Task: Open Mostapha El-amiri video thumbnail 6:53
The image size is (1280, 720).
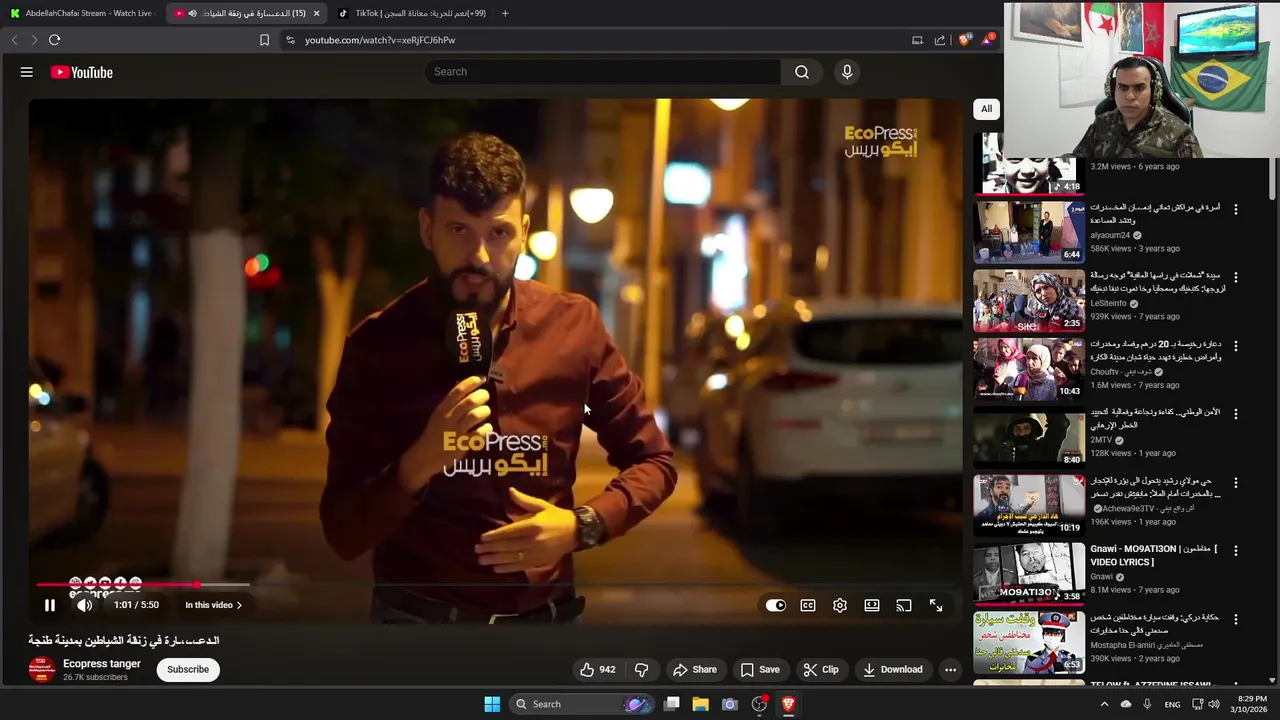Action: click(1029, 642)
